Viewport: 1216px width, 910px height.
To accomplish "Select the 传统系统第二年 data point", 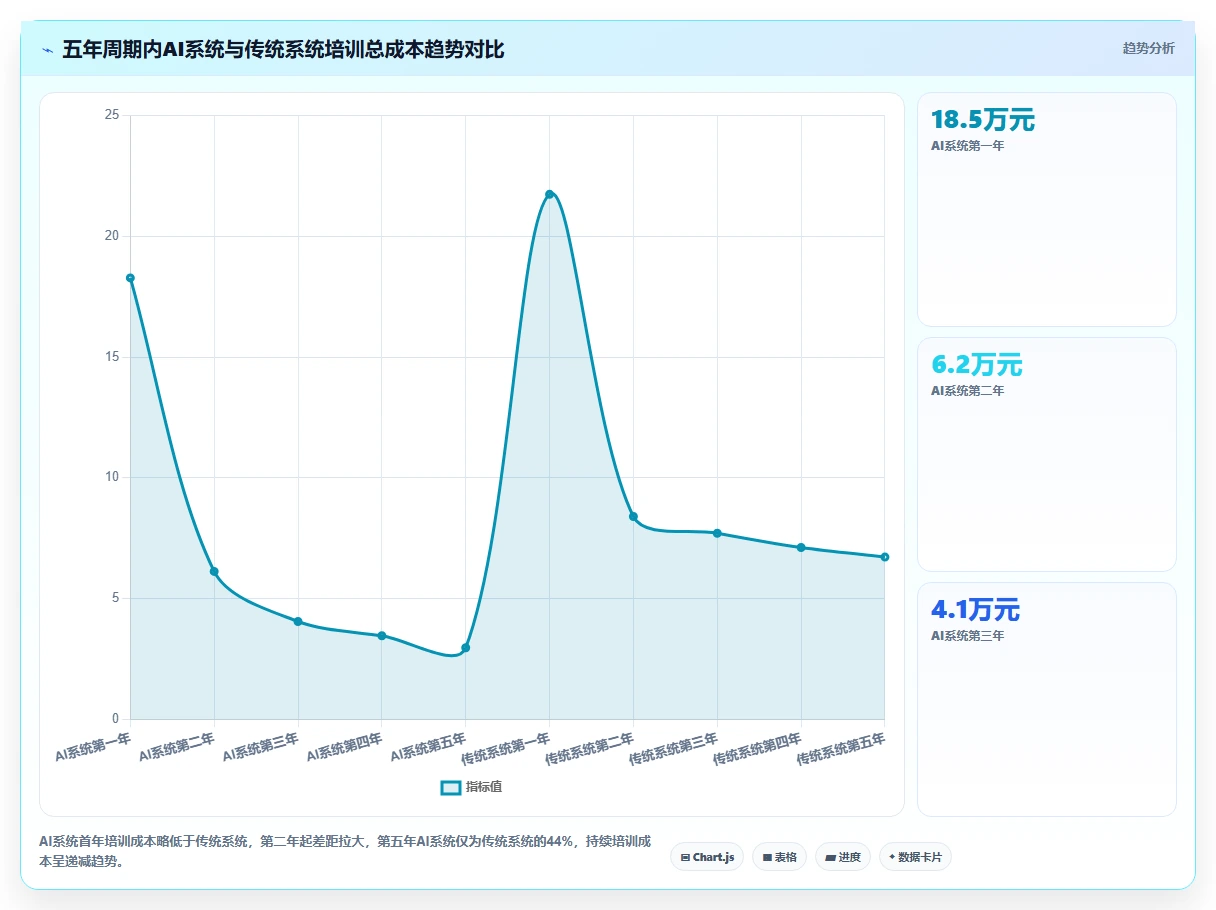I will coord(633,516).
